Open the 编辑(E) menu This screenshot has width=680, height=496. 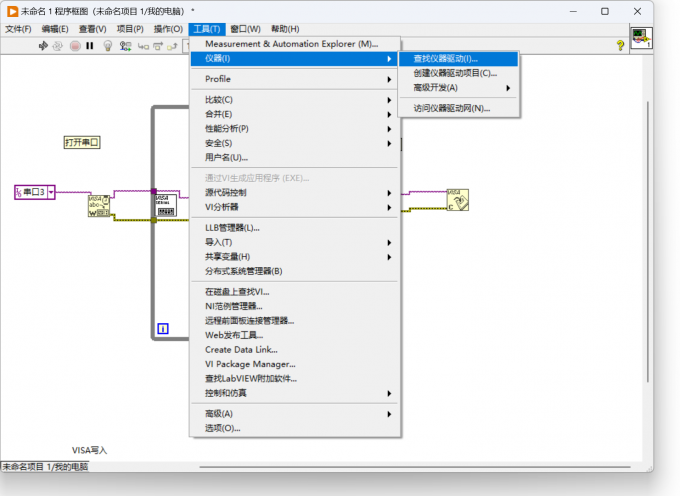pyautogui.click(x=55, y=29)
